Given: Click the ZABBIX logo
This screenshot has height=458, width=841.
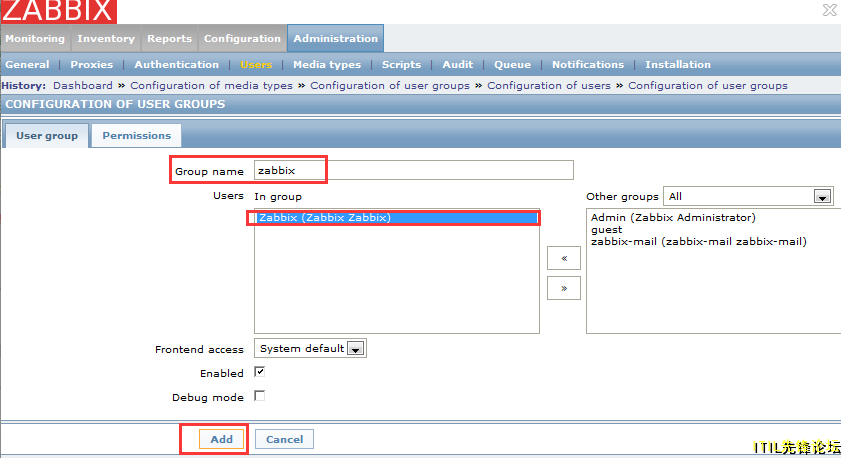Looking at the screenshot, I should pos(58,11).
